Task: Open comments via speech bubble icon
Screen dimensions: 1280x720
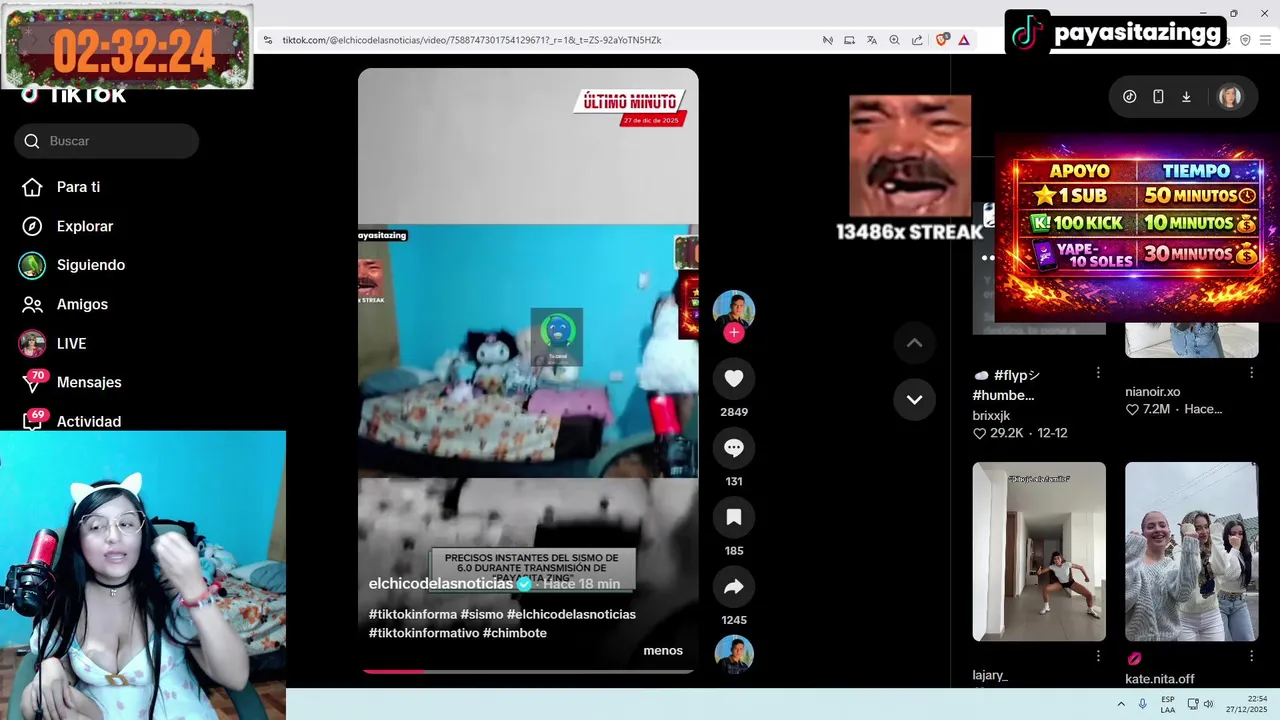Action: (733, 448)
